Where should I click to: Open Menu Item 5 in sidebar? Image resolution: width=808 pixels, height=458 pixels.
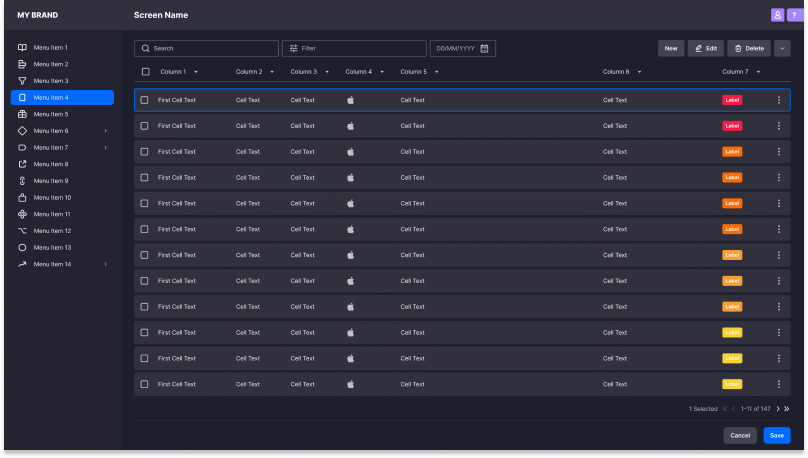[51, 114]
